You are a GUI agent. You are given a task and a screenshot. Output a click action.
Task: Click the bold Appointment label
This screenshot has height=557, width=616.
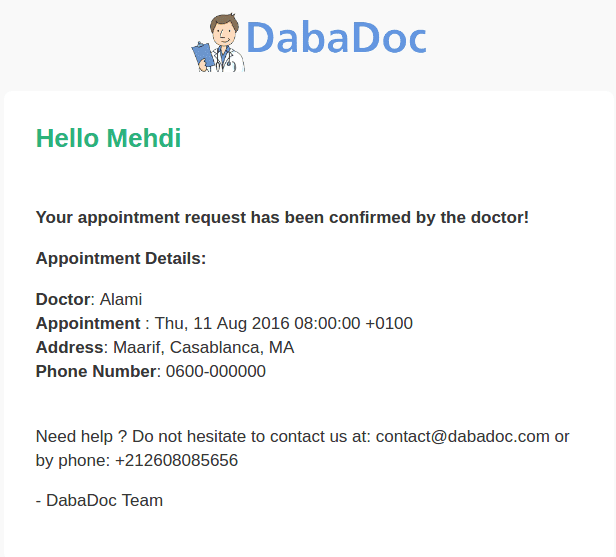click(88, 324)
